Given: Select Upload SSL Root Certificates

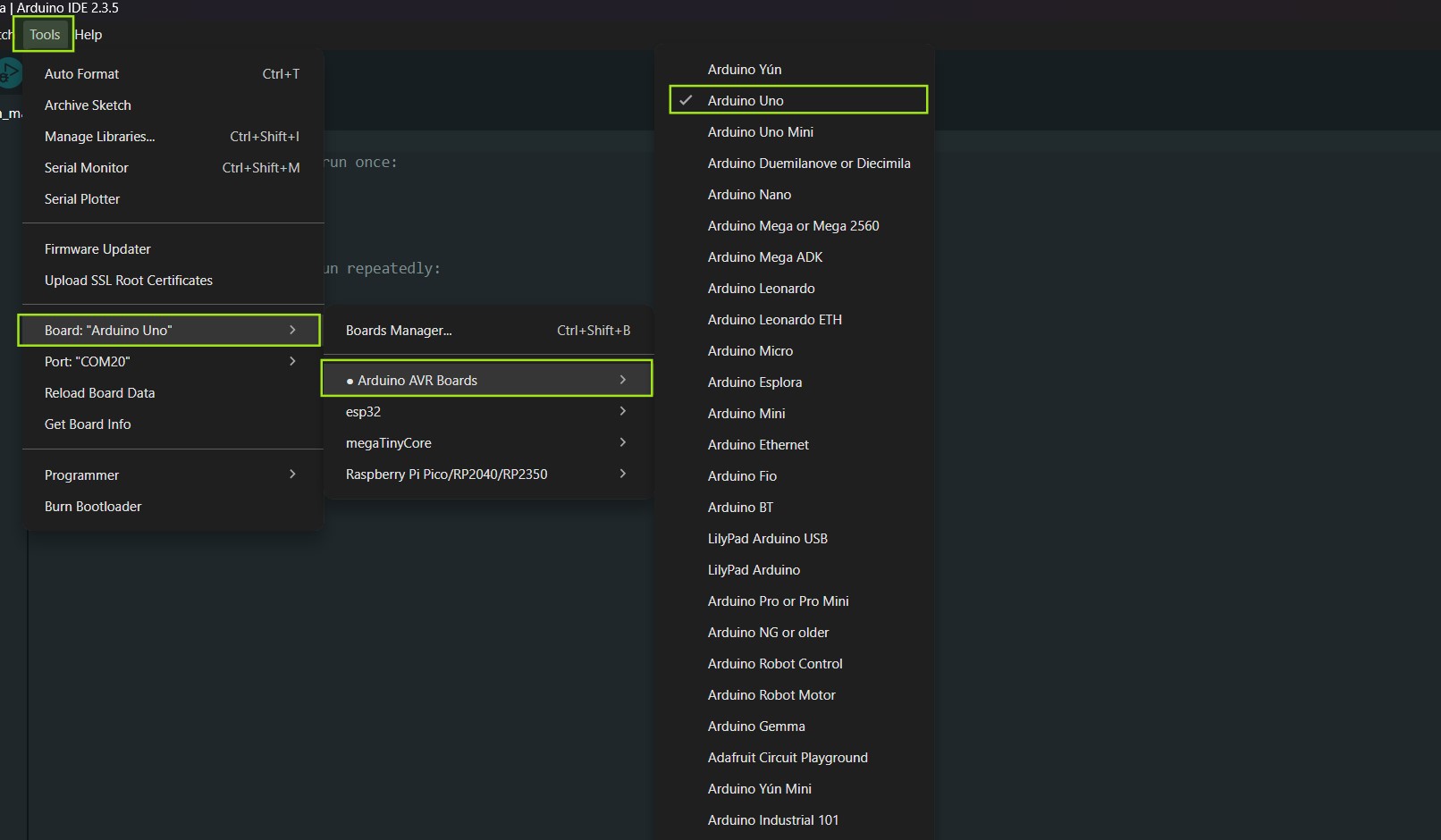Looking at the screenshot, I should click(x=172, y=281).
